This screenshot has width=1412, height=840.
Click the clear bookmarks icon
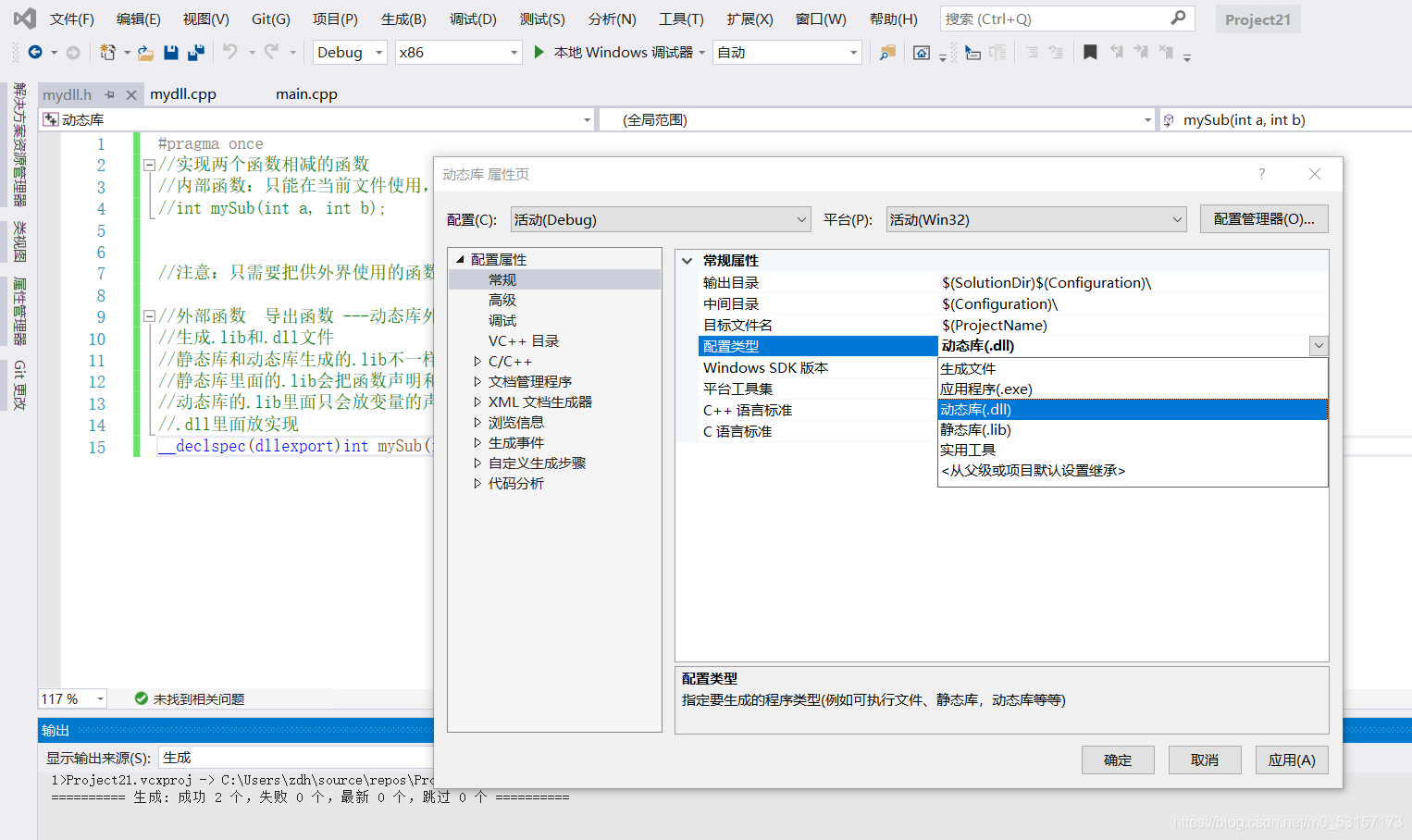pos(1166,53)
